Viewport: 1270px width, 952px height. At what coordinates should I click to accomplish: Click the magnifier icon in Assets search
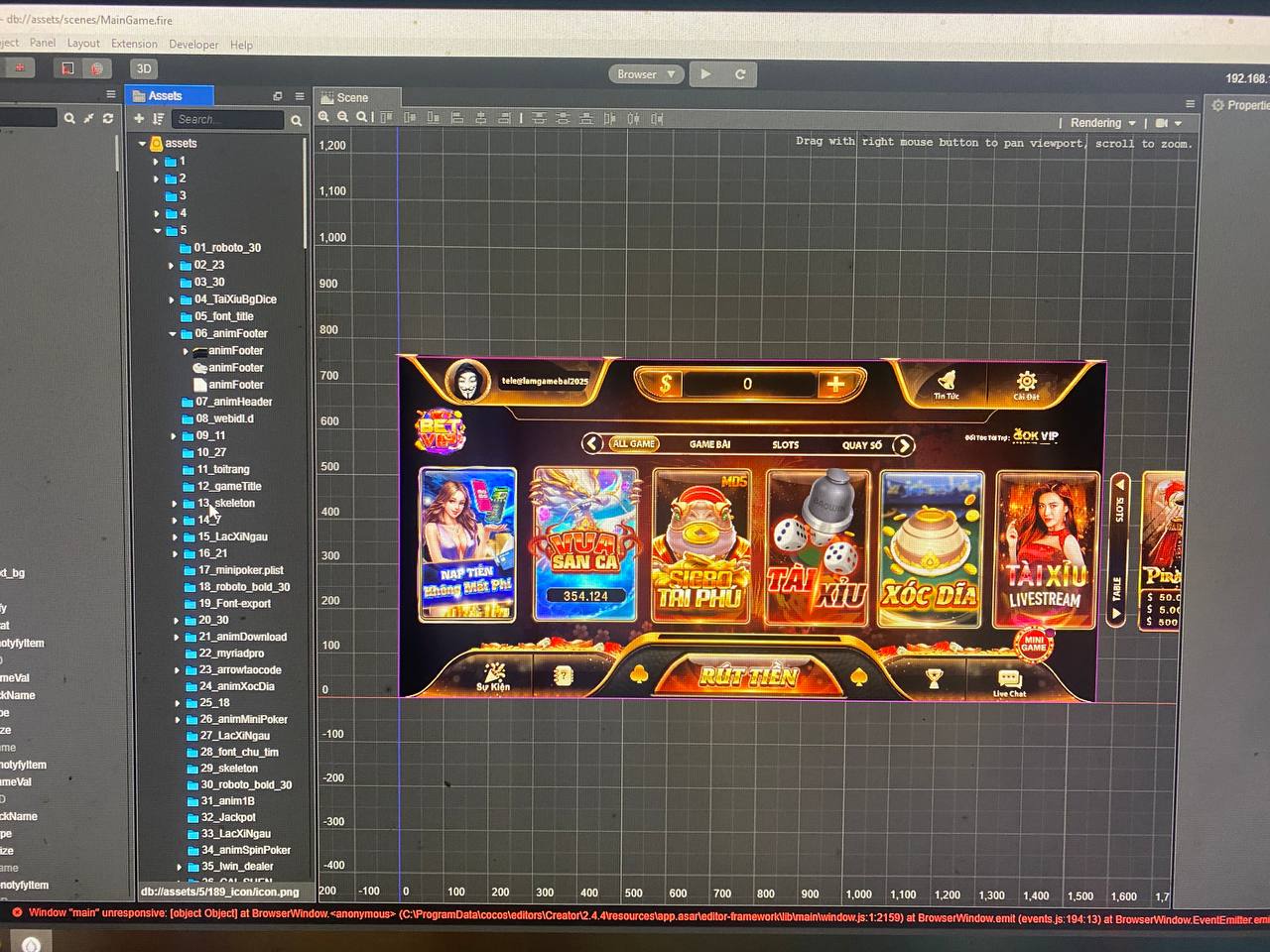296,120
